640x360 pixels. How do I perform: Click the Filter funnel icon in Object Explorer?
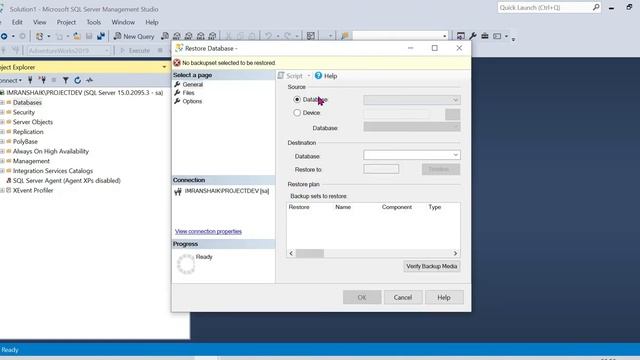click(65, 80)
